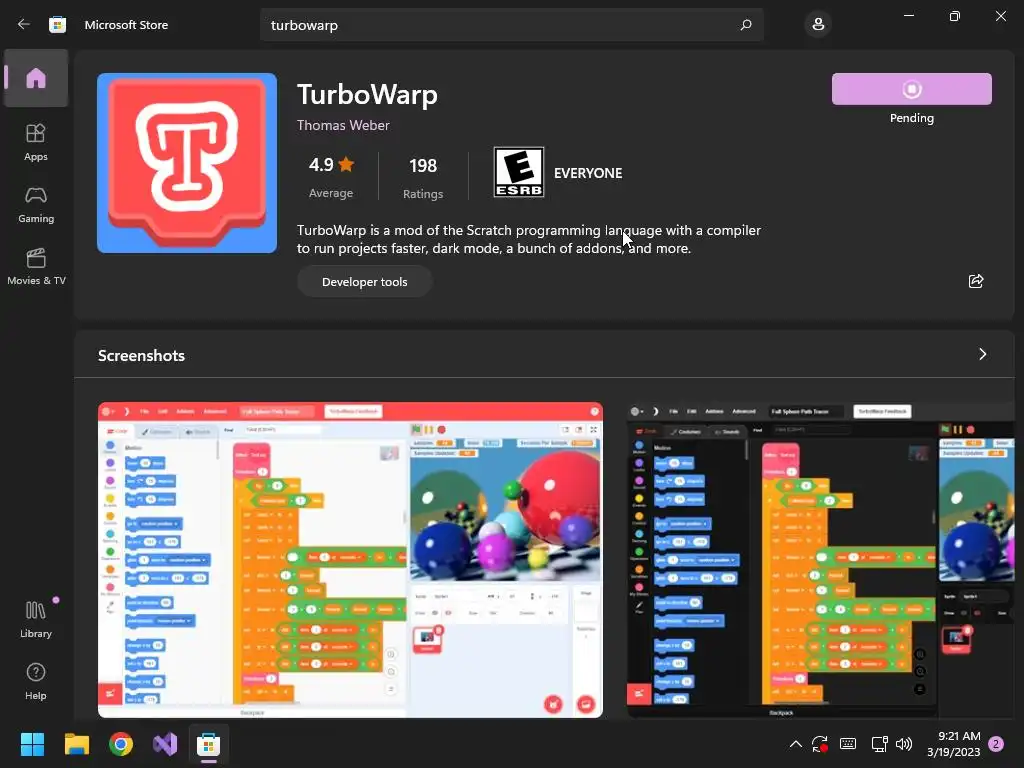1024x768 pixels.
Task: Click the TurboWarp app logo
Action: [187, 163]
